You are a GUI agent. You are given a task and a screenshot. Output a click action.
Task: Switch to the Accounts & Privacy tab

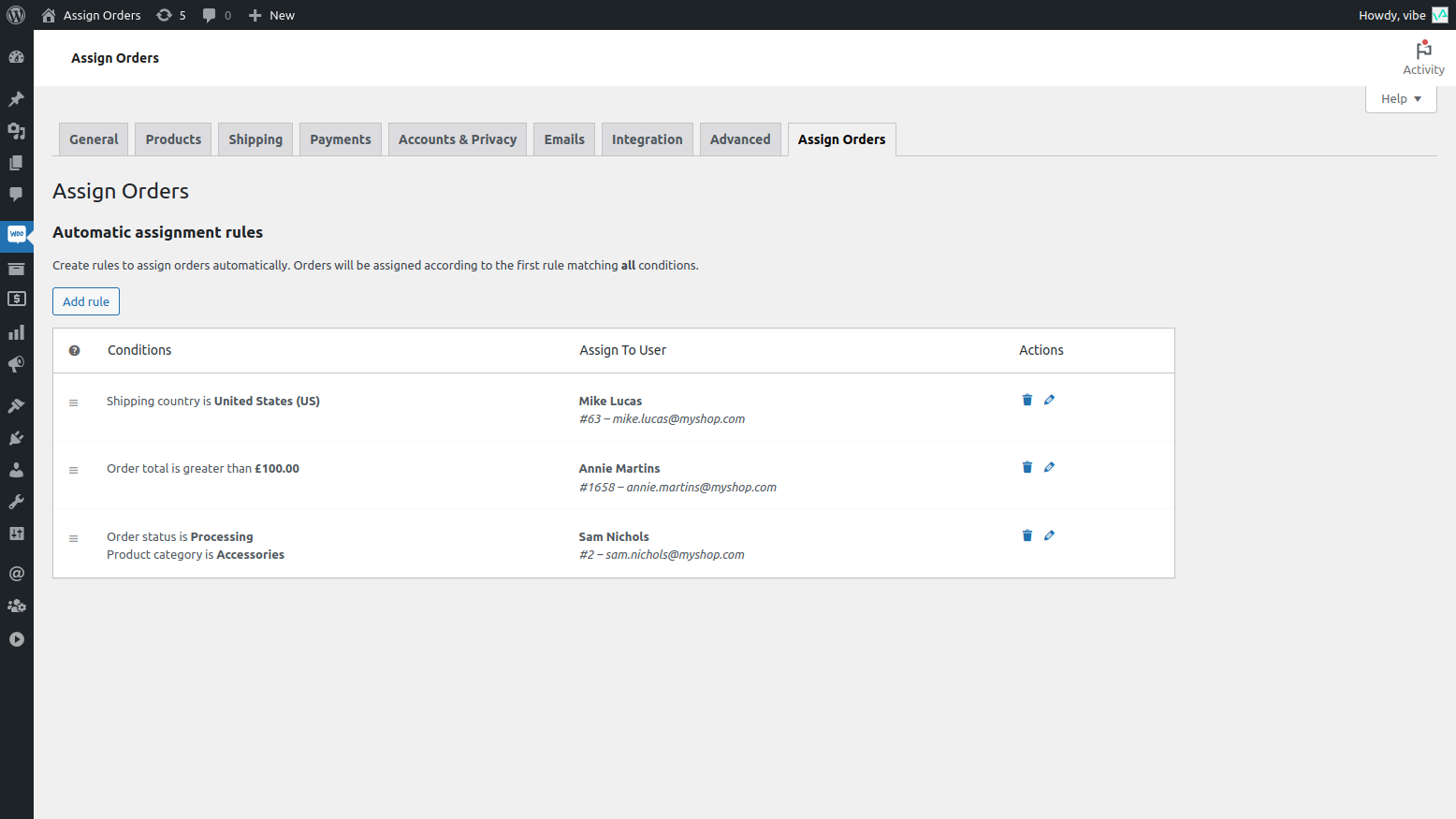tap(457, 139)
